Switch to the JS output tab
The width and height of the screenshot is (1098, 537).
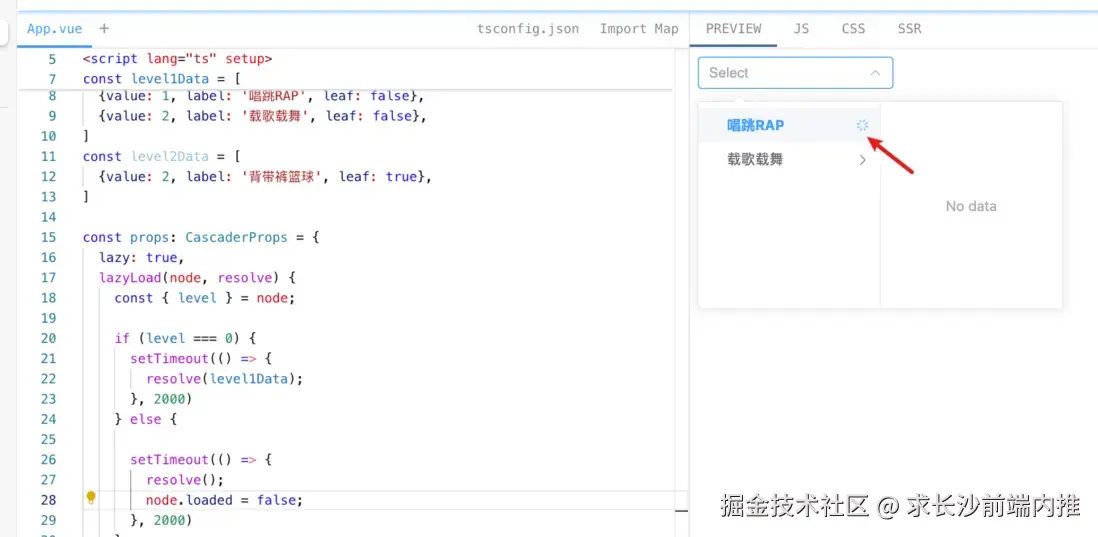[801, 29]
